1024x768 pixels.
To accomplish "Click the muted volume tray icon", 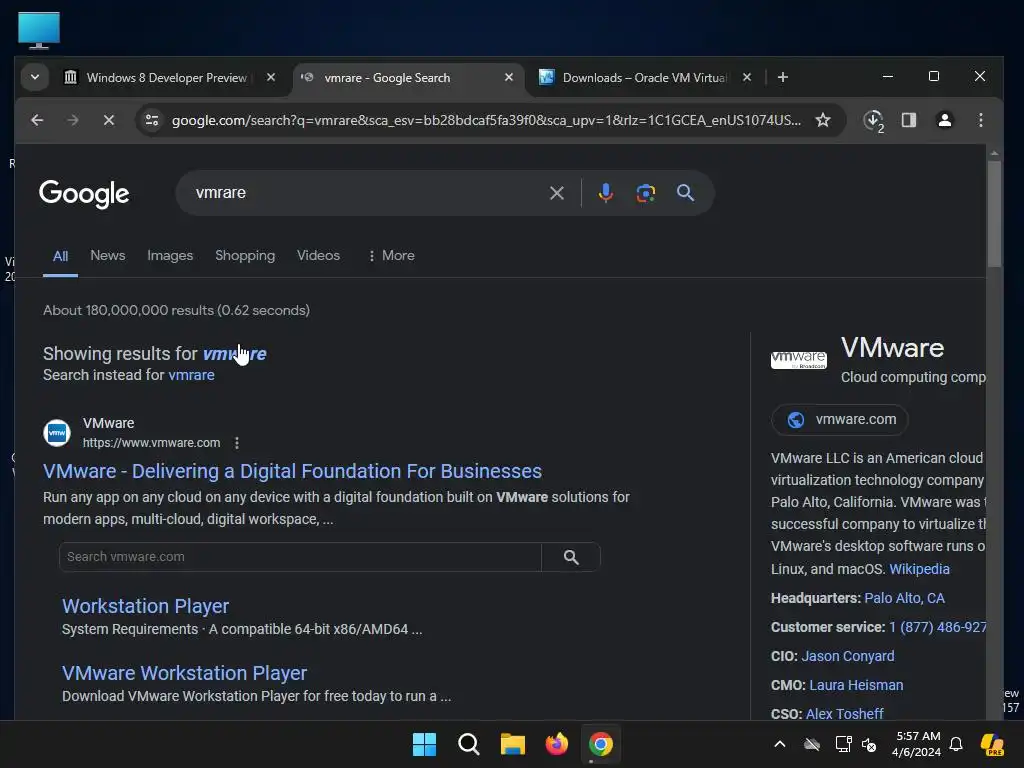I will click(x=869, y=744).
